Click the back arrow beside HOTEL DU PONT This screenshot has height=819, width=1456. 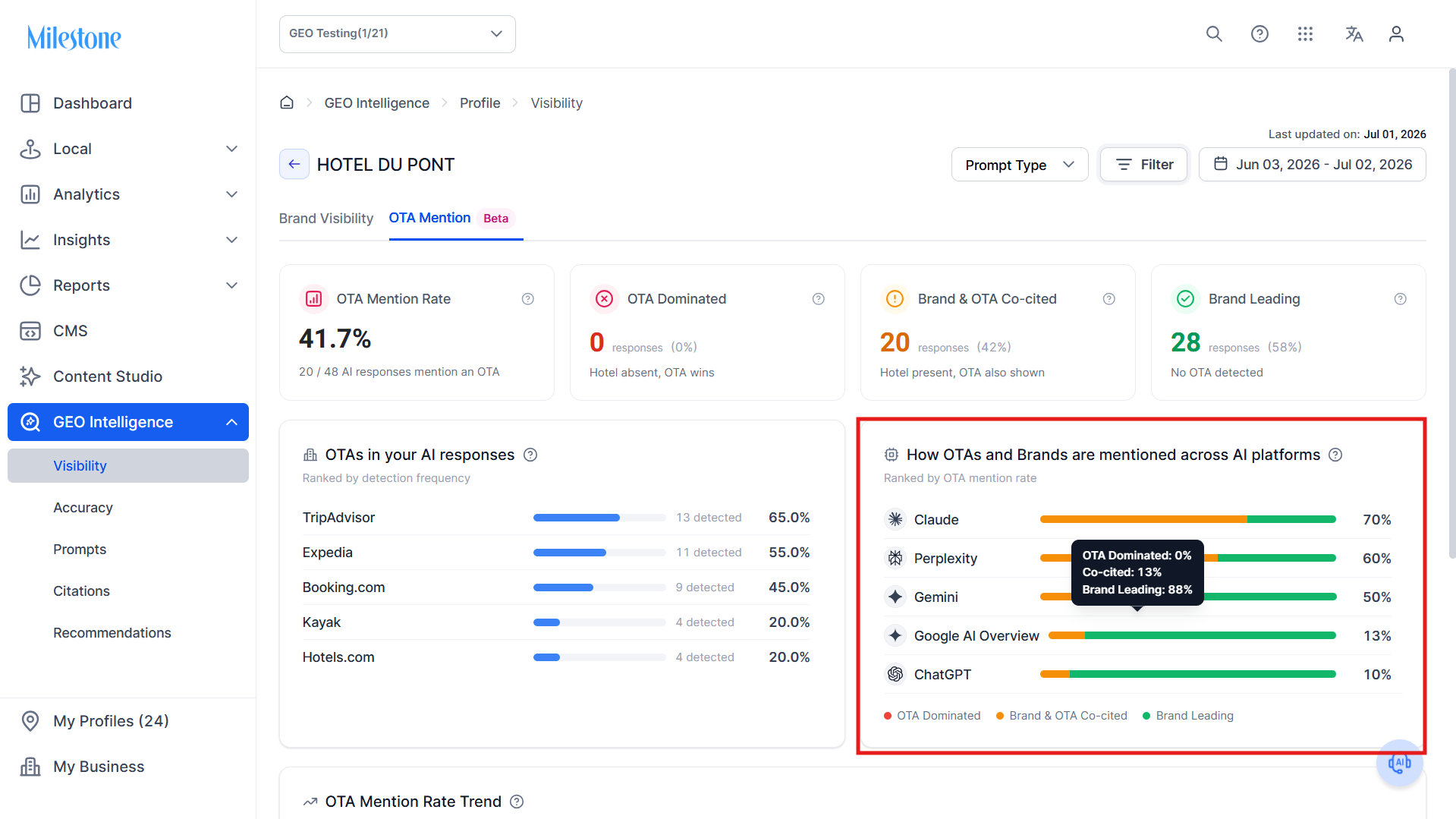[x=294, y=164]
